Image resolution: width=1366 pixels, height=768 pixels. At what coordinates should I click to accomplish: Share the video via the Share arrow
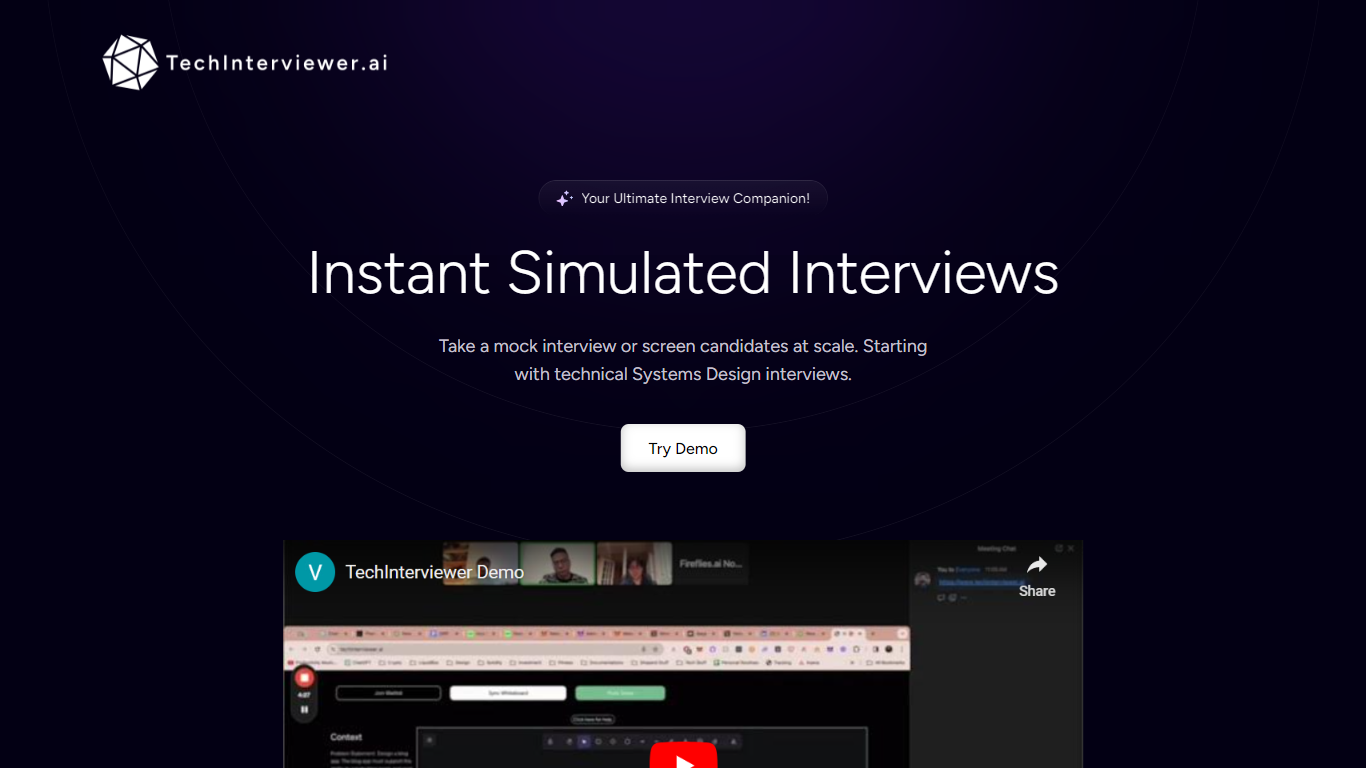[x=1037, y=575]
